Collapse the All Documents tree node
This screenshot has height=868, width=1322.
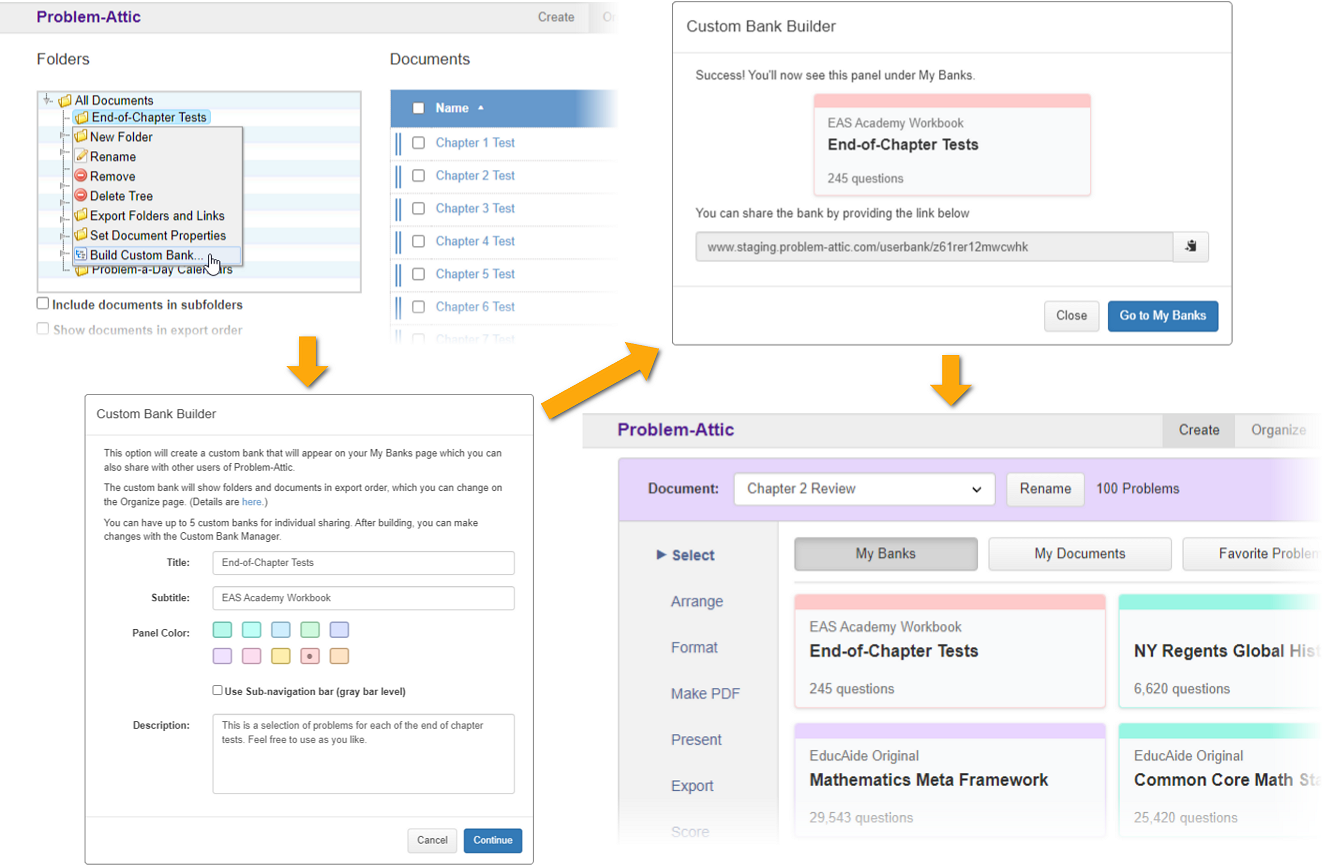click(x=47, y=100)
